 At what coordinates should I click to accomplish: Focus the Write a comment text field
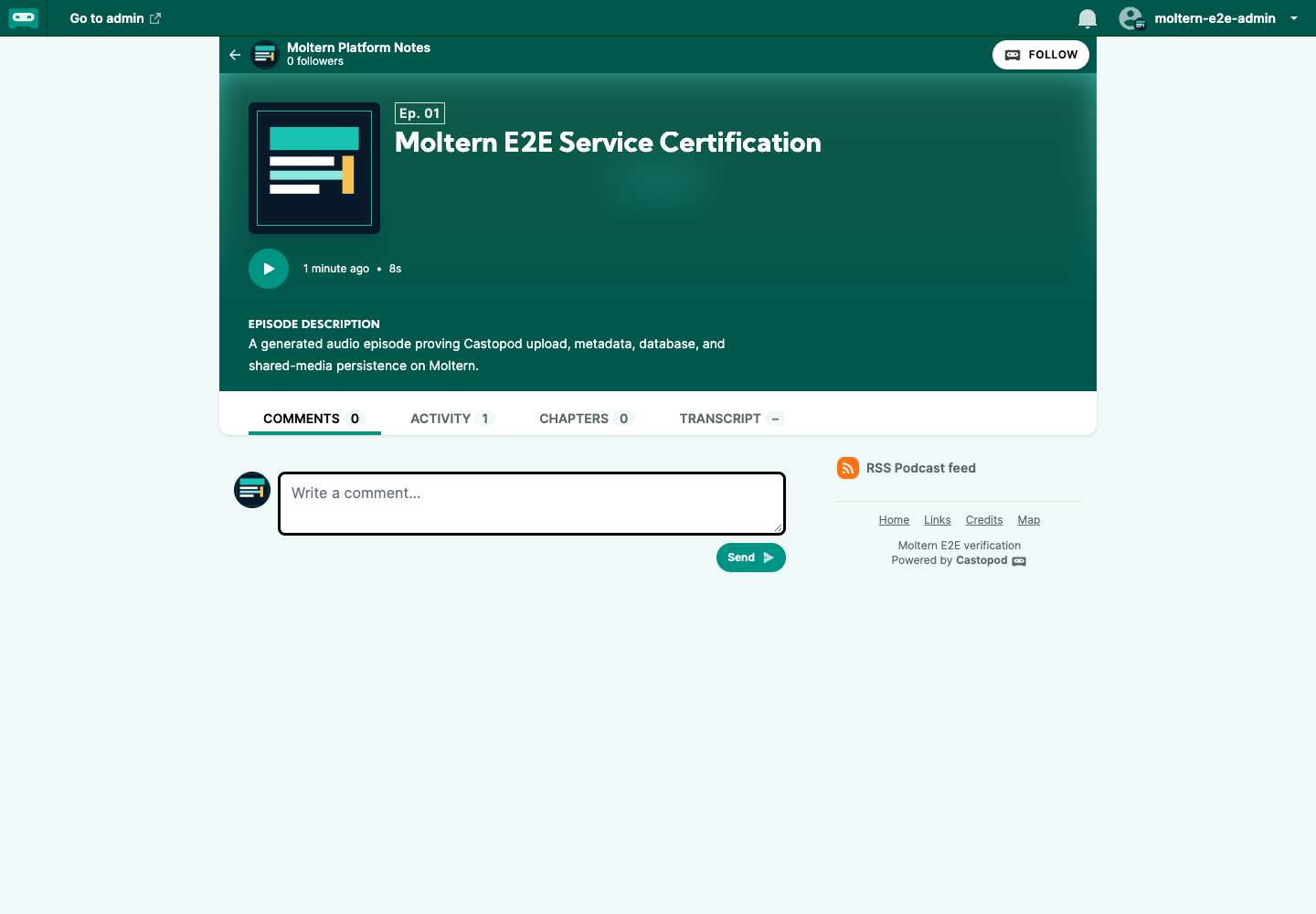[x=532, y=504]
